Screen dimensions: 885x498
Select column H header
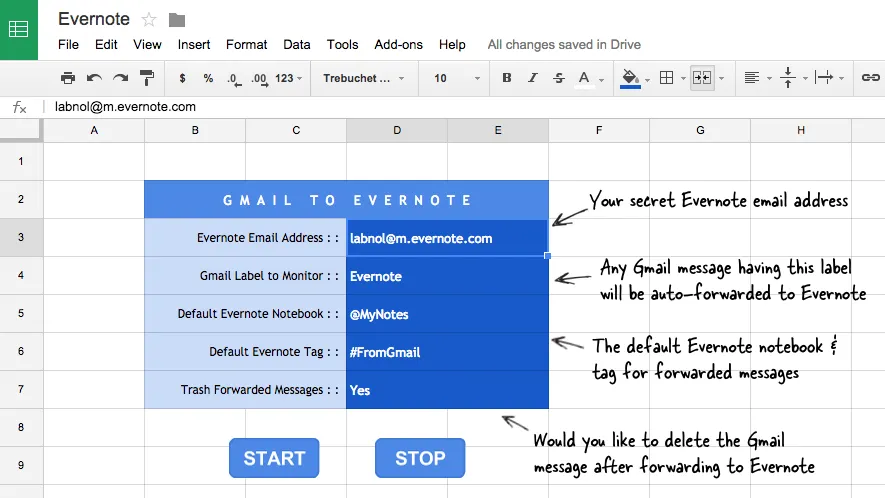pyautogui.click(x=801, y=130)
